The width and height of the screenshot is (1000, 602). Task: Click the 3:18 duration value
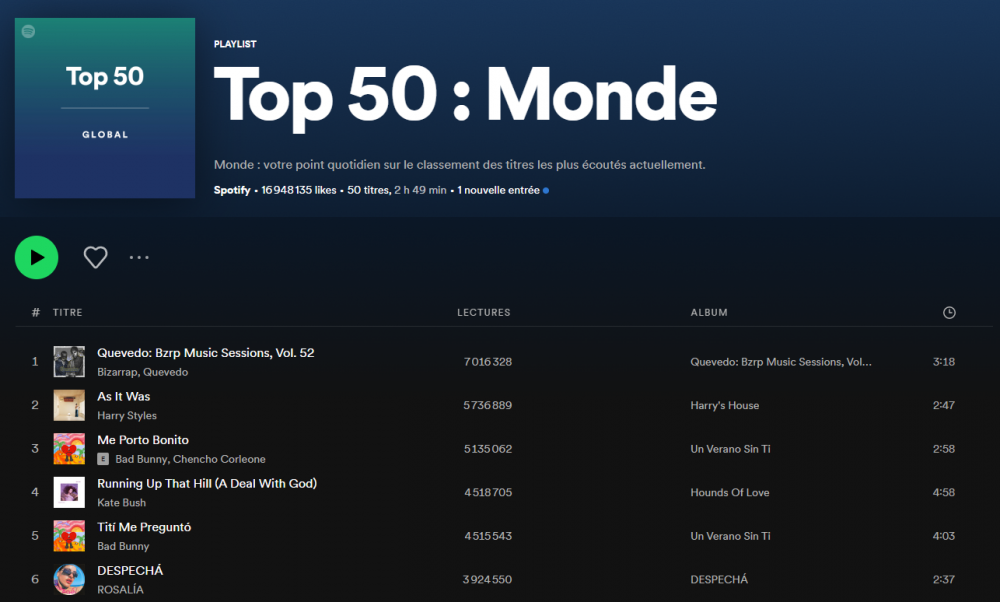point(944,362)
